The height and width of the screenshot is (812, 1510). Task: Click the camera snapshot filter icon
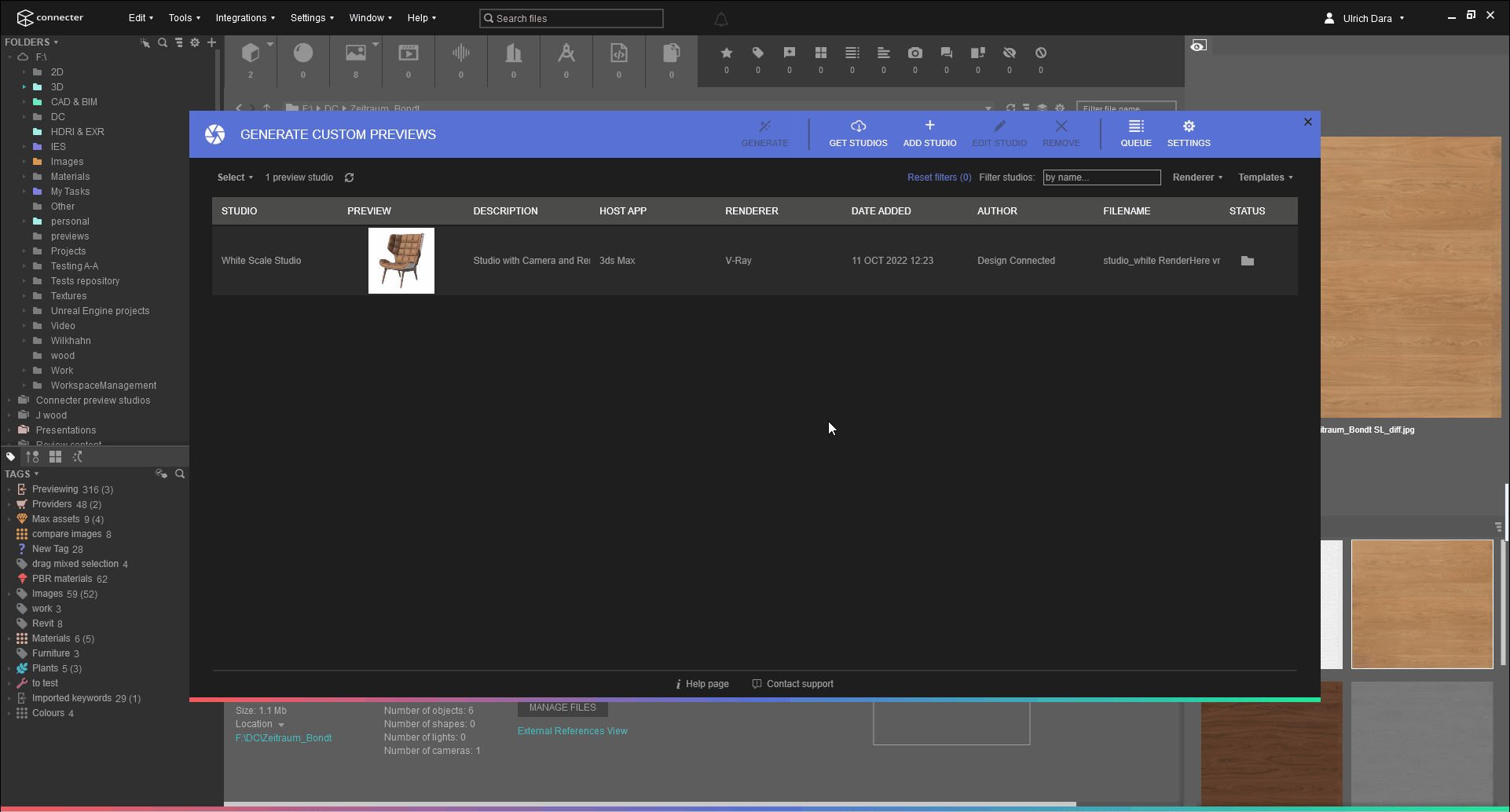coord(915,53)
